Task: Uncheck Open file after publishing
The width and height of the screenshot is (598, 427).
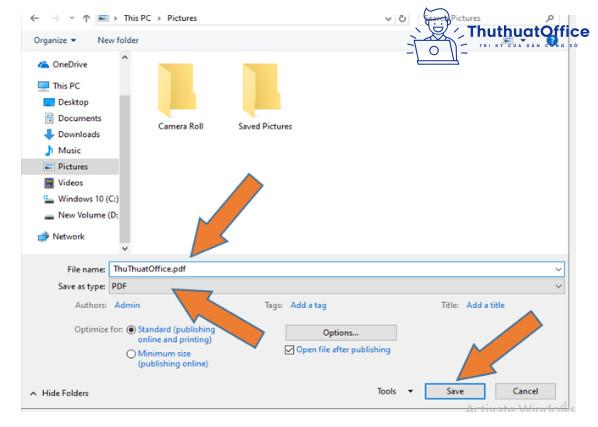Action: point(289,350)
